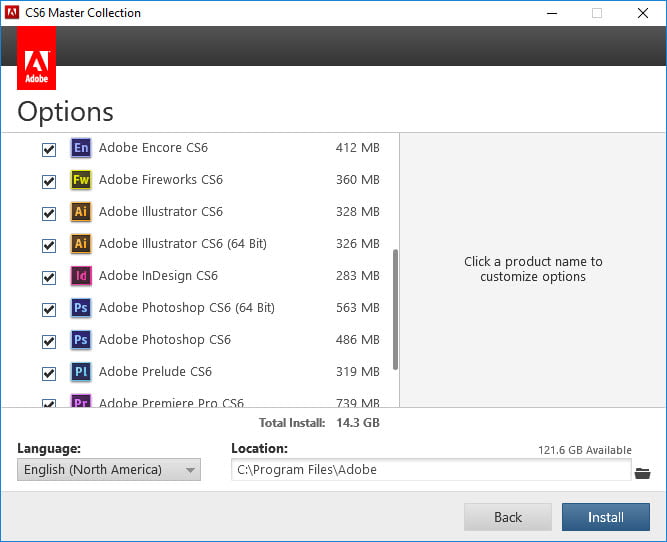
Task: Click the product list vertical scrollbar
Action: (396, 309)
